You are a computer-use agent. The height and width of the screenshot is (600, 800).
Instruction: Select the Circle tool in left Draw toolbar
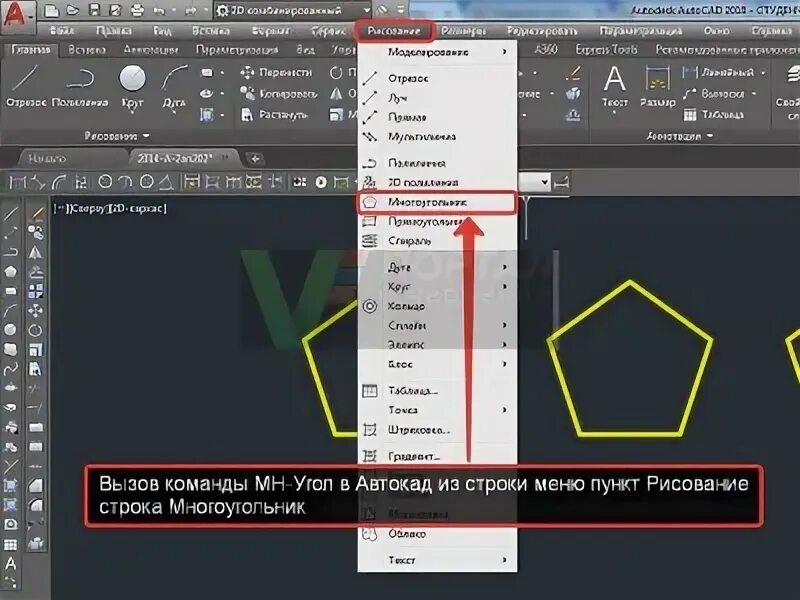[x=11, y=330]
